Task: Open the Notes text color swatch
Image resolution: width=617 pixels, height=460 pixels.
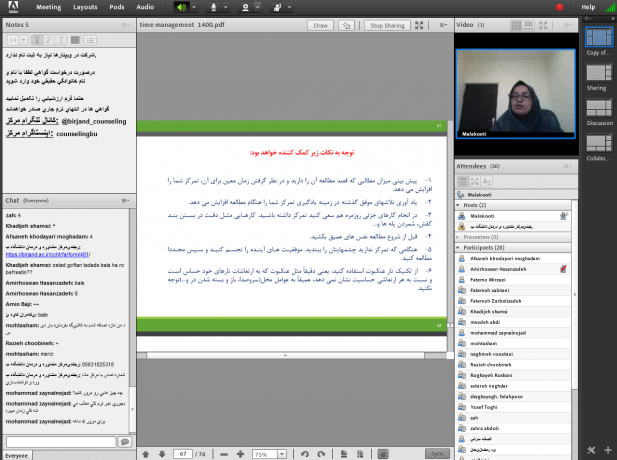Action: point(75,40)
